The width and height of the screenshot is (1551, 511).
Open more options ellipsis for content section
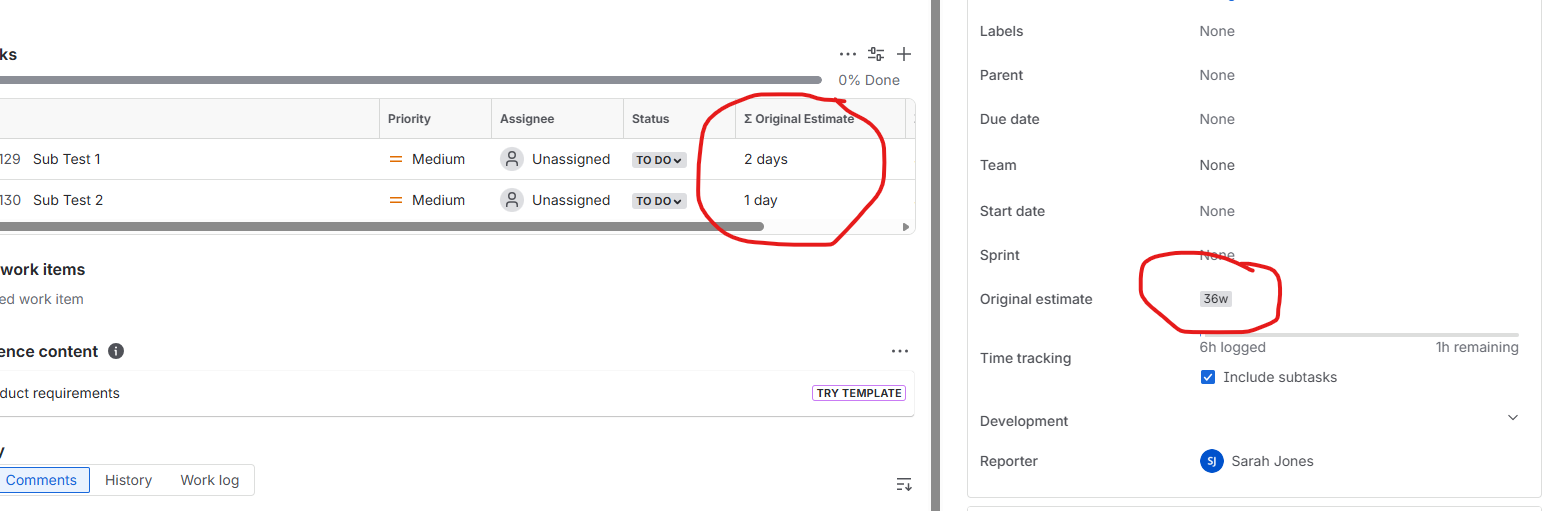click(x=900, y=351)
